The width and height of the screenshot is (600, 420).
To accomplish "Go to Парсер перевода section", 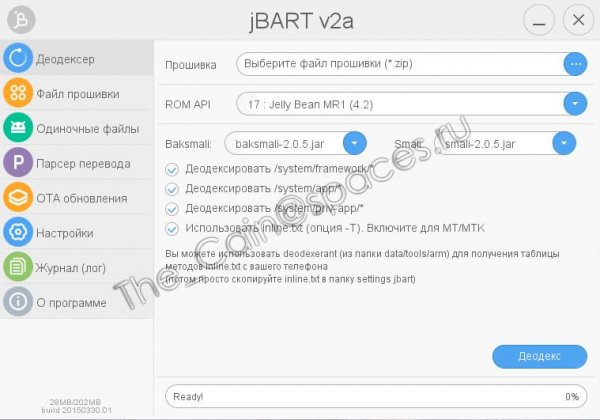I will click(x=77, y=163).
